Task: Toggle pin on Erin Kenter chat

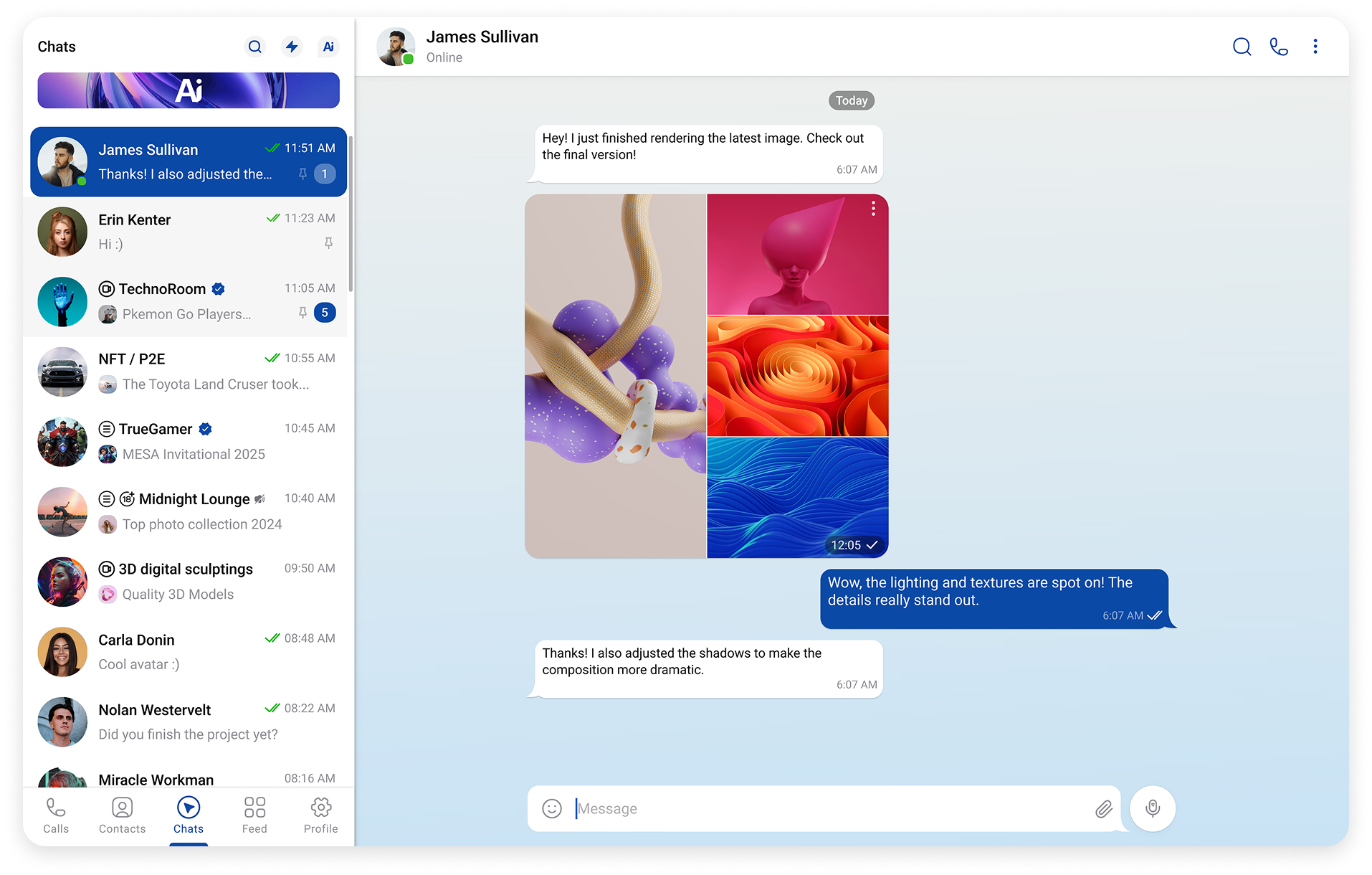Action: pyautogui.click(x=328, y=243)
